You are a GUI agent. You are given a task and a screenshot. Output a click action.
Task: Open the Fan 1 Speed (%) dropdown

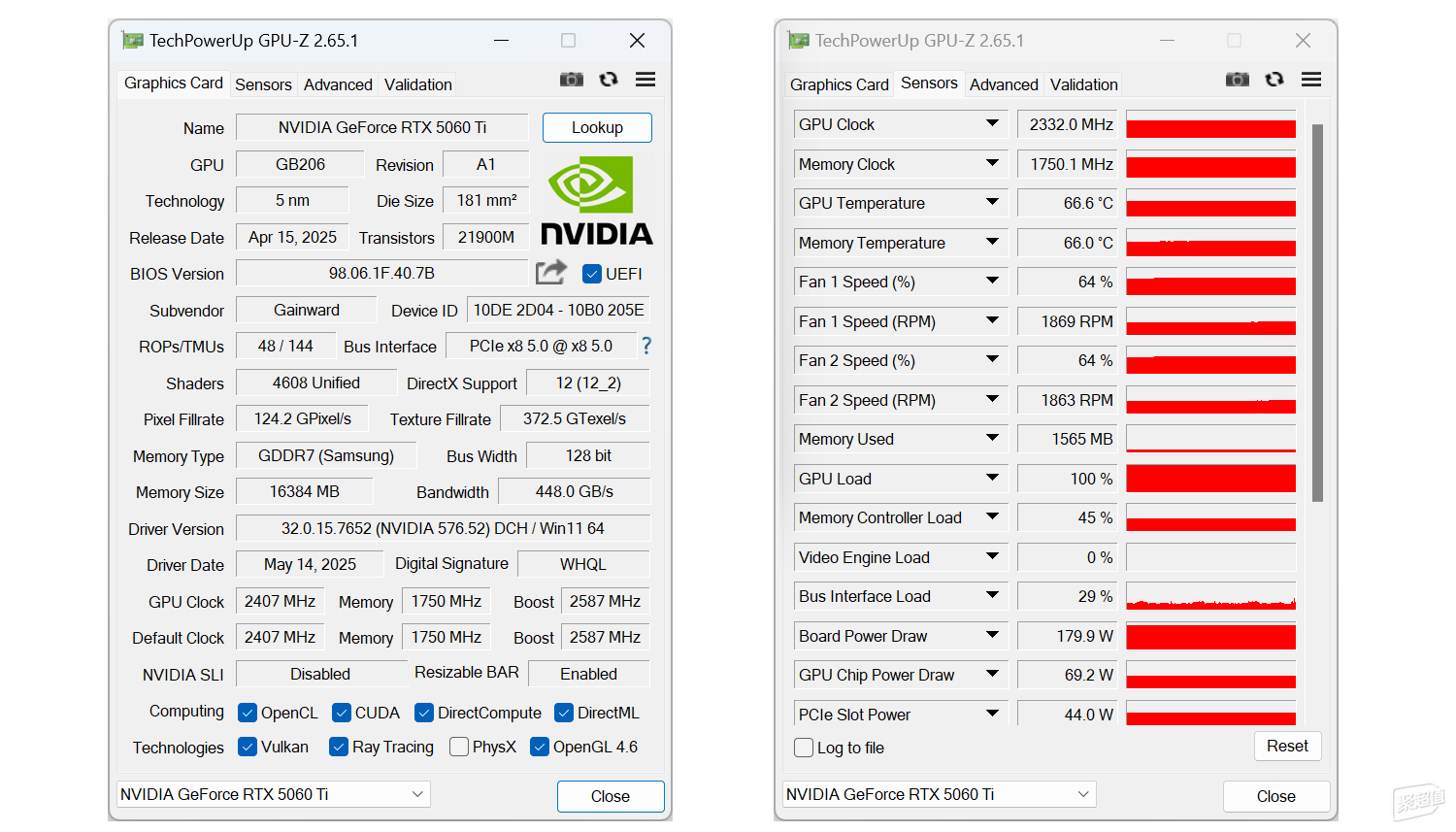tap(992, 282)
